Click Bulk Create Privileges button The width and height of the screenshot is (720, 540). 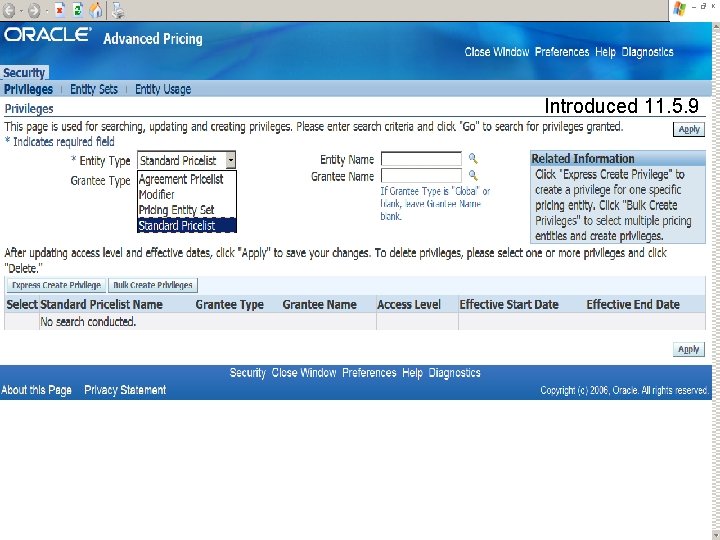tap(153, 285)
